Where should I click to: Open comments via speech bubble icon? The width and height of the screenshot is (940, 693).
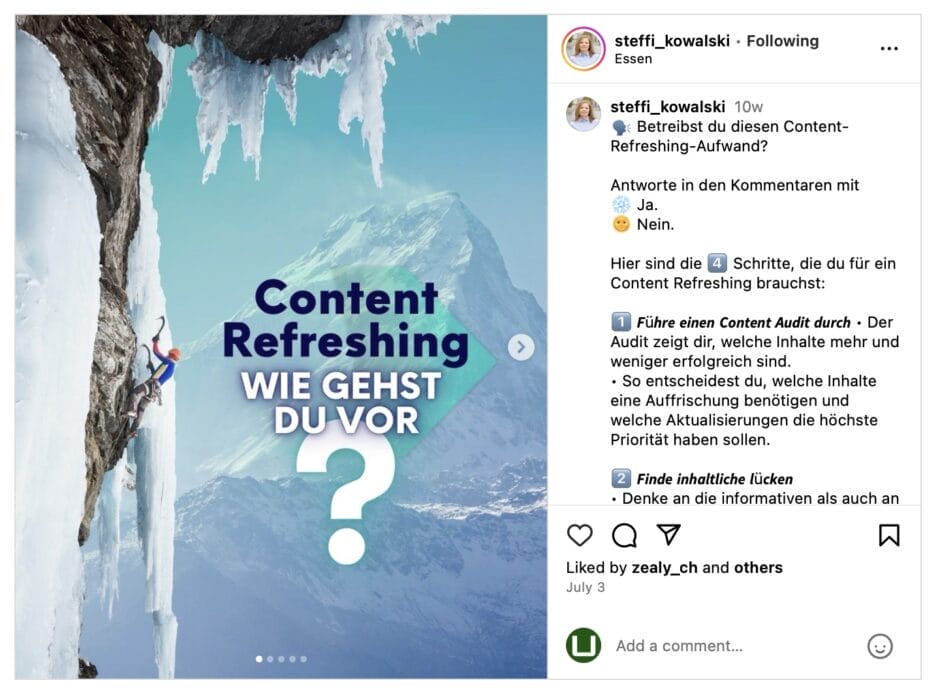point(624,535)
